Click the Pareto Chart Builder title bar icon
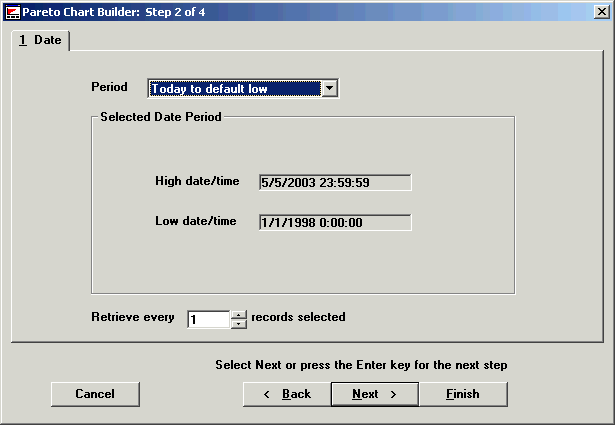 (13, 11)
